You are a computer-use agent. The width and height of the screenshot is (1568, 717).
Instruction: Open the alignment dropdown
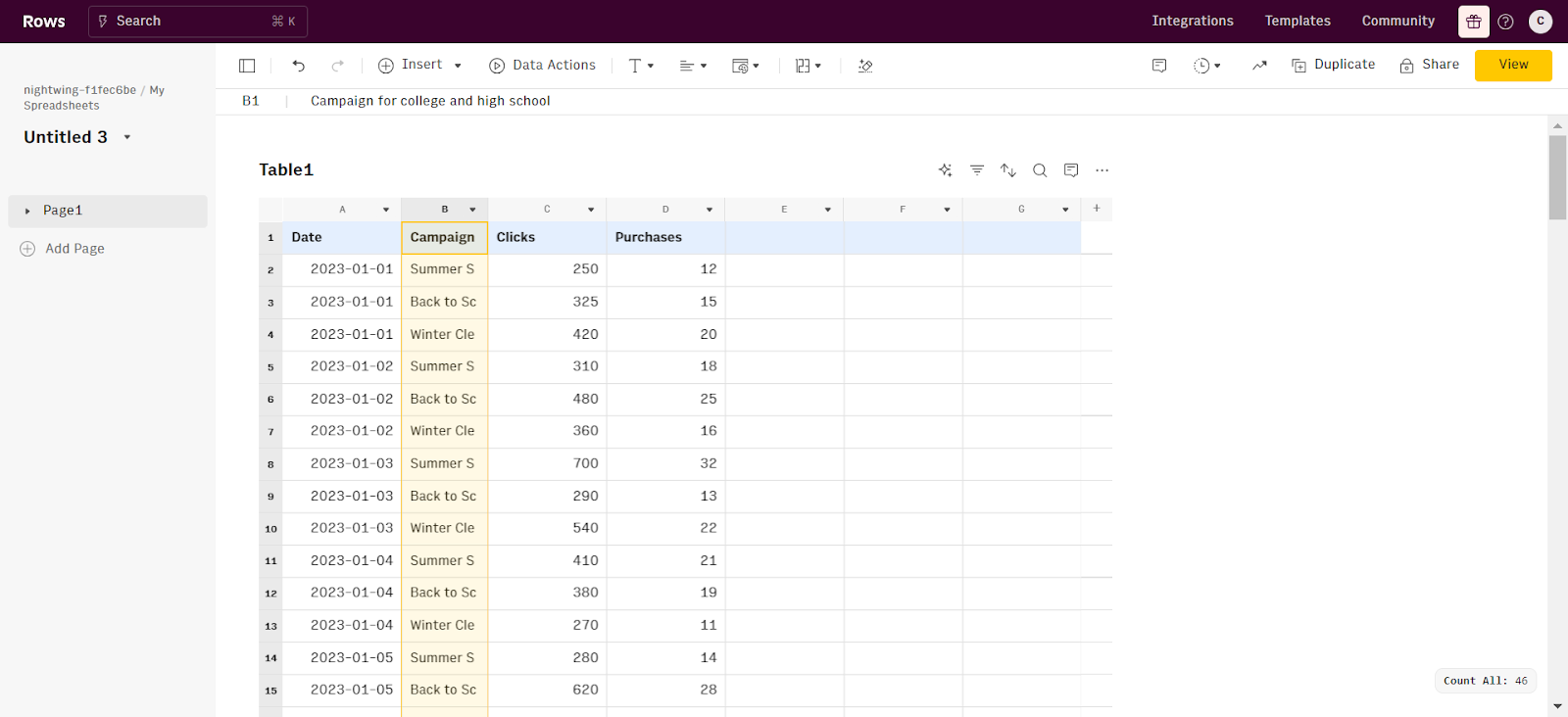pos(693,66)
